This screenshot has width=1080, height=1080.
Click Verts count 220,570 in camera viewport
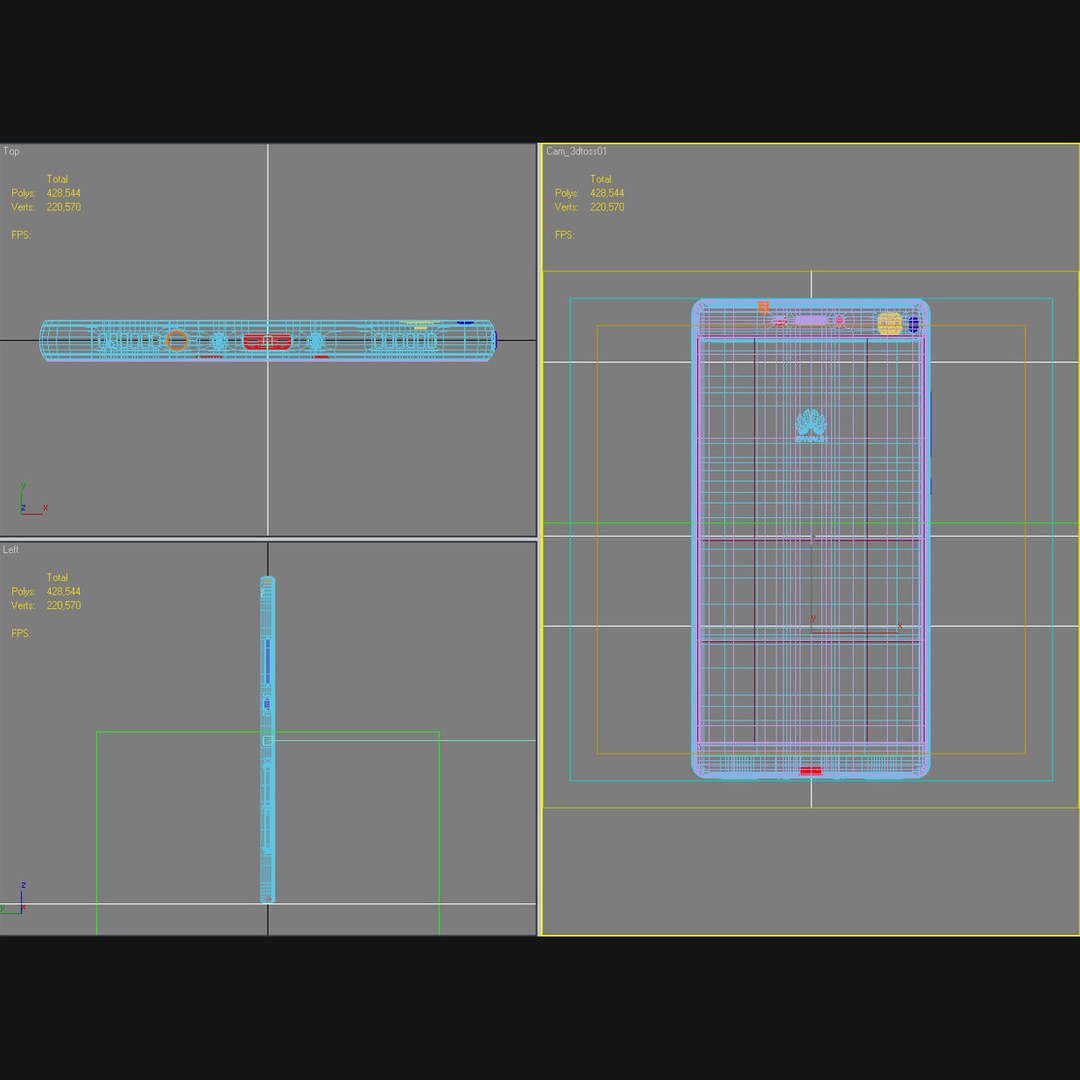[607, 207]
